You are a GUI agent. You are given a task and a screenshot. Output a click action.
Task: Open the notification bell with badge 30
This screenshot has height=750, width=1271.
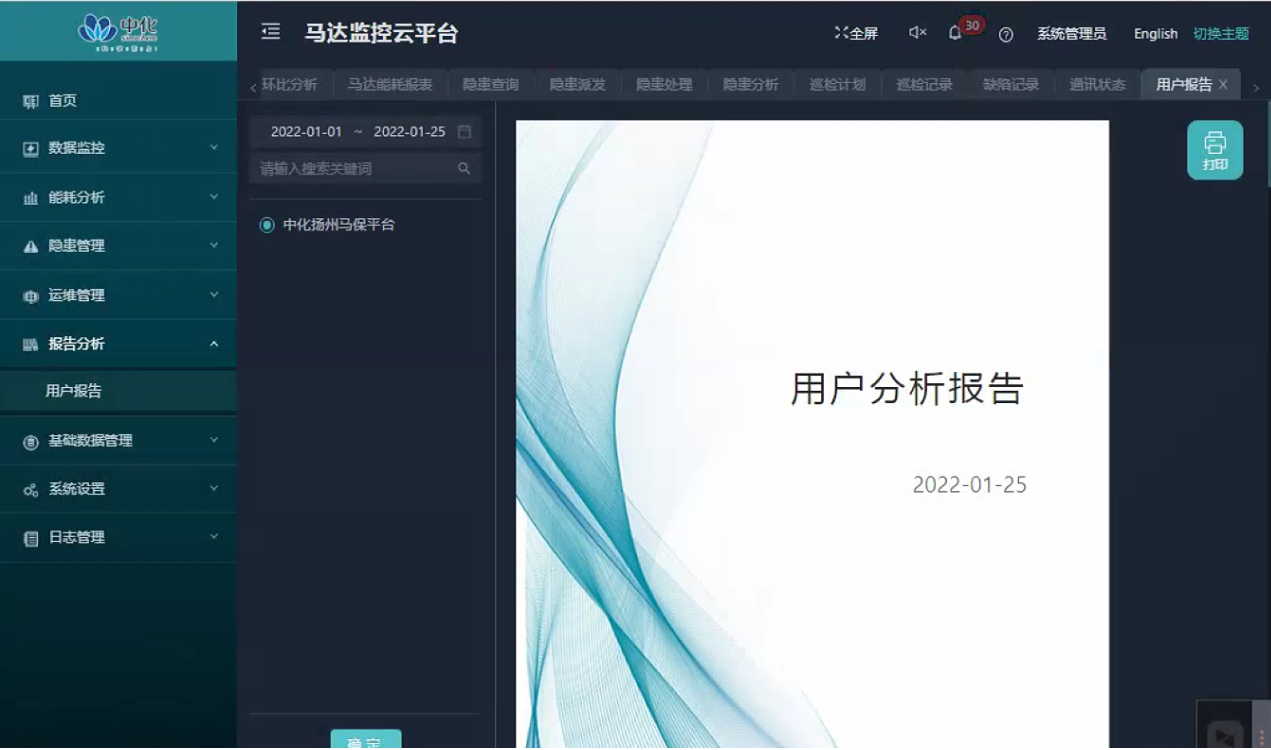[x=955, y=33]
